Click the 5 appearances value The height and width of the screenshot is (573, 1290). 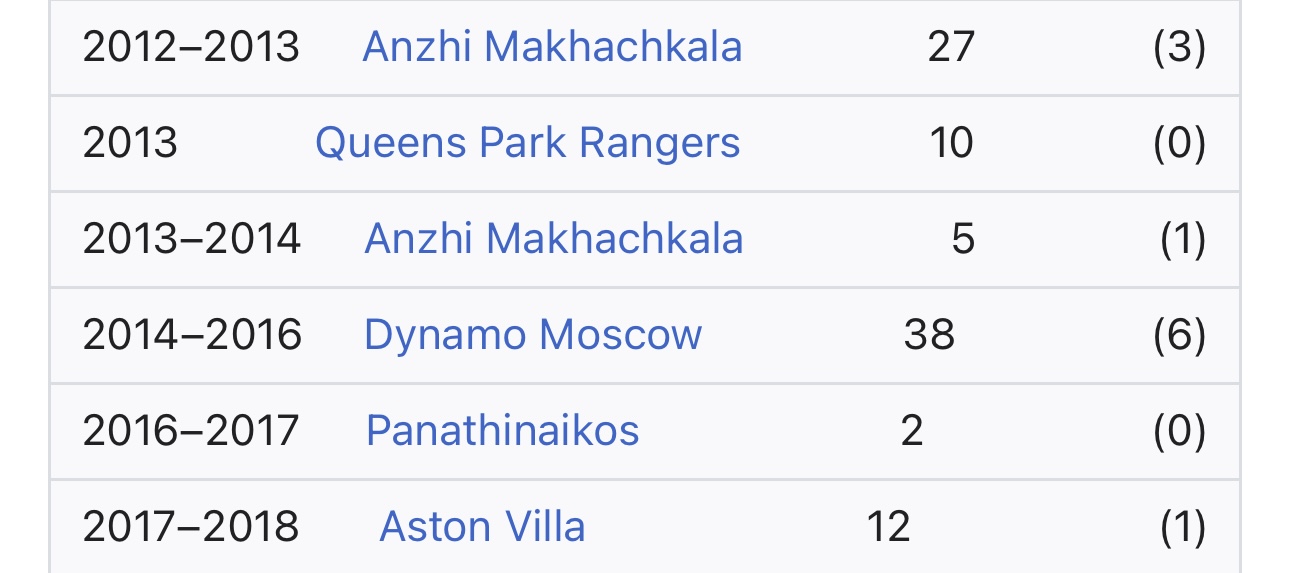coord(963,240)
